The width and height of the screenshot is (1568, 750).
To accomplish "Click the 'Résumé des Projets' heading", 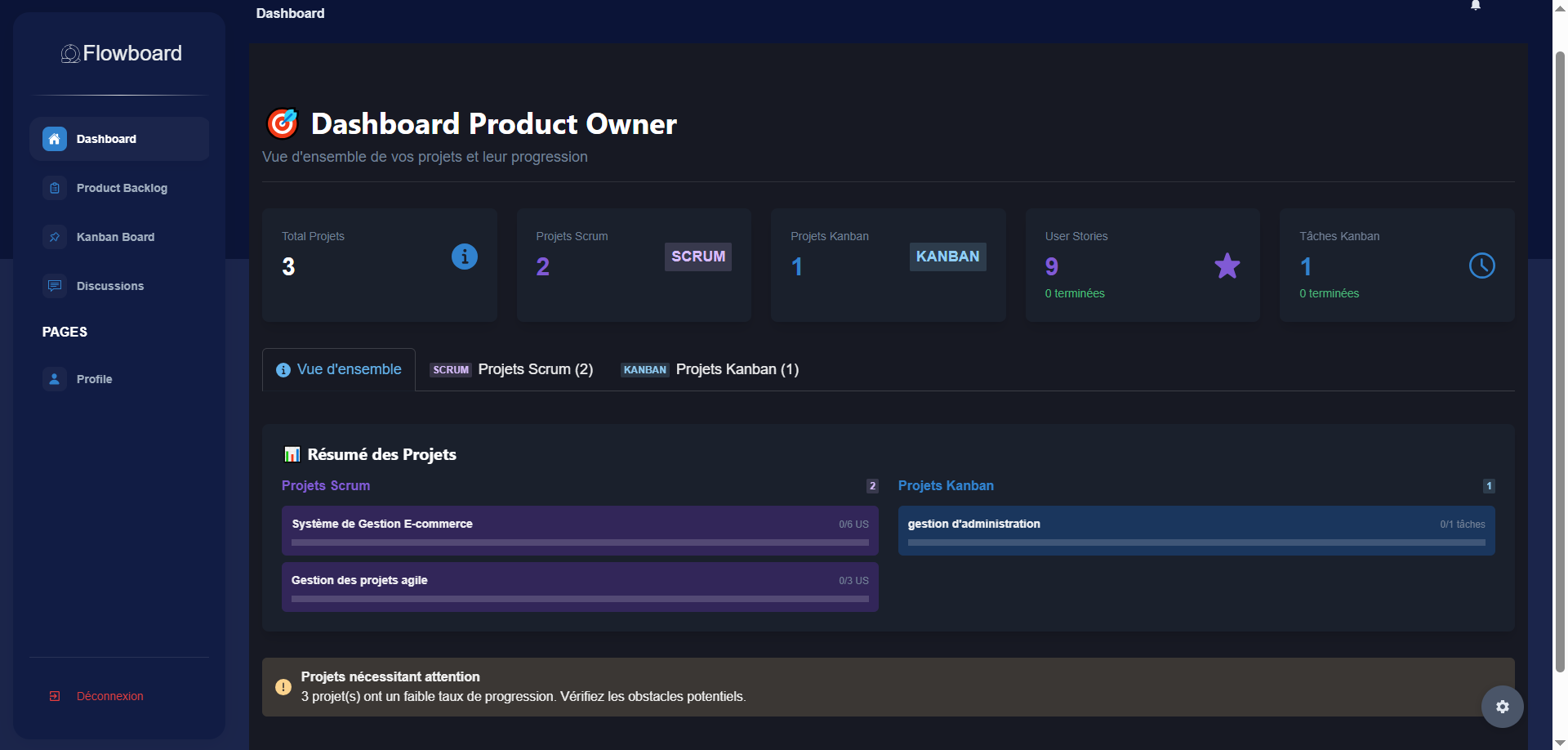I will (x=381, y=454).
